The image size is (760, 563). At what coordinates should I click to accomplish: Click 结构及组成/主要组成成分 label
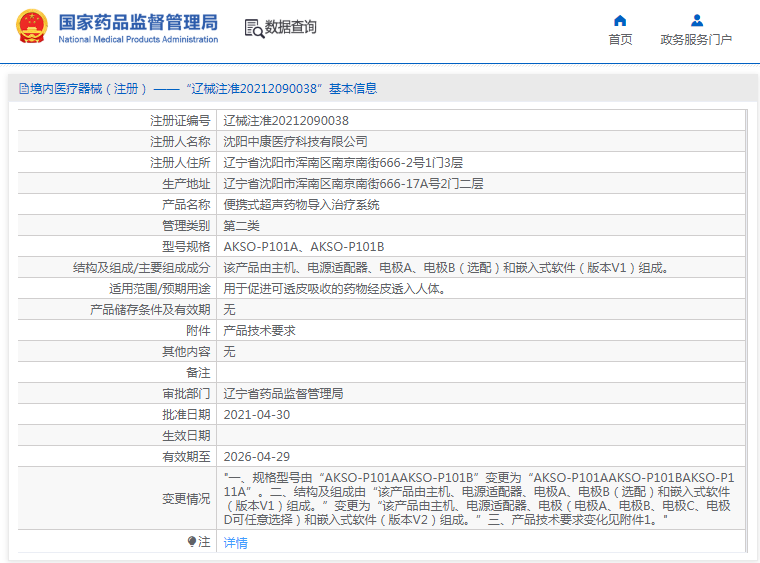pyautogui.click(x=142, y=268)
